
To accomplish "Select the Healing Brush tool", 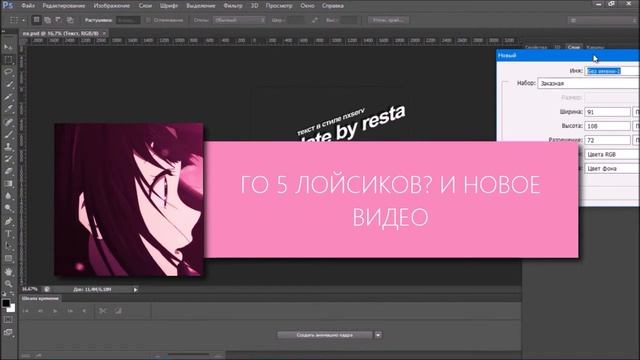I will click(8, 122).
